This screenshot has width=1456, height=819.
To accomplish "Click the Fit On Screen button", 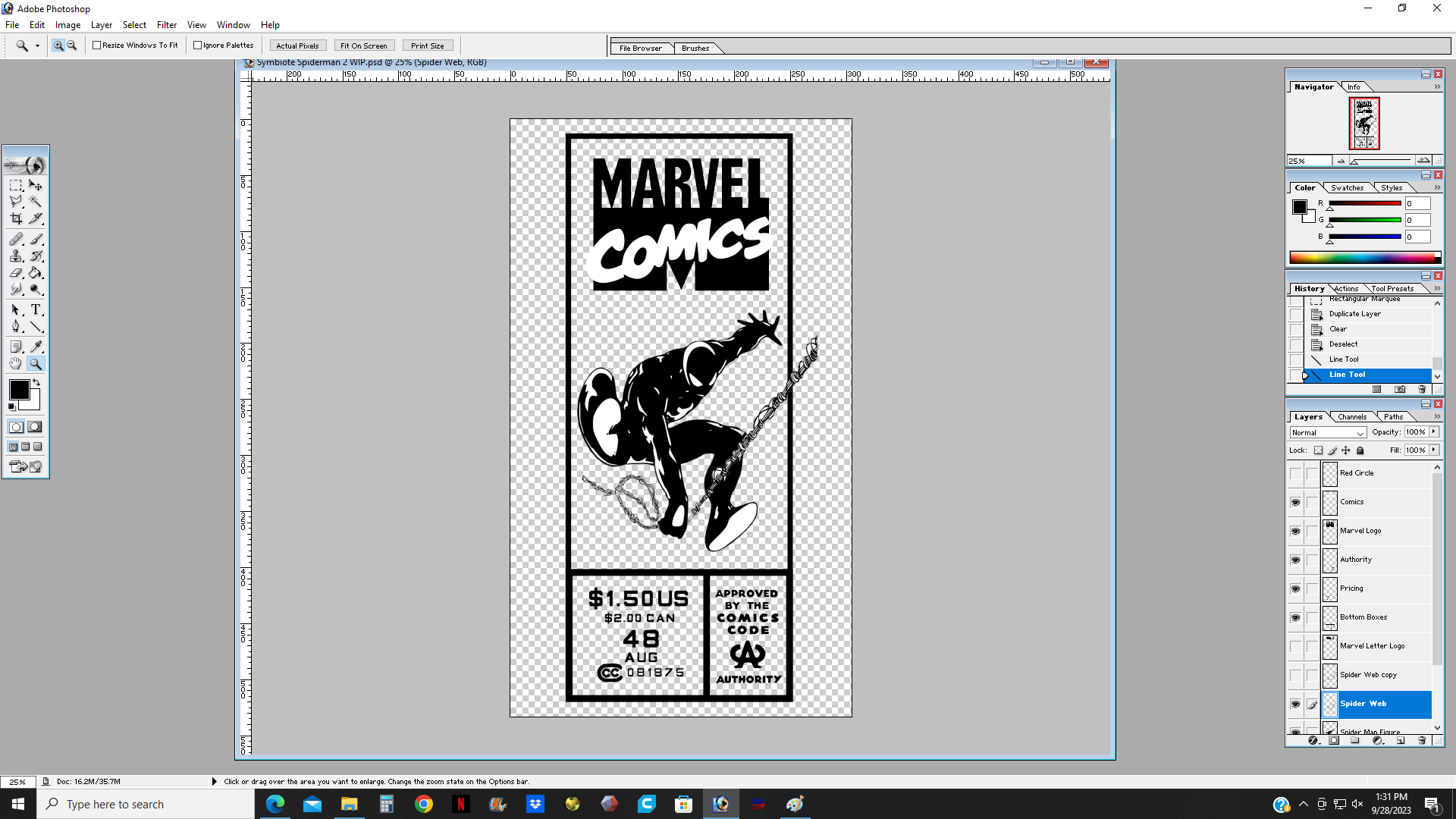I will [363, 45].
